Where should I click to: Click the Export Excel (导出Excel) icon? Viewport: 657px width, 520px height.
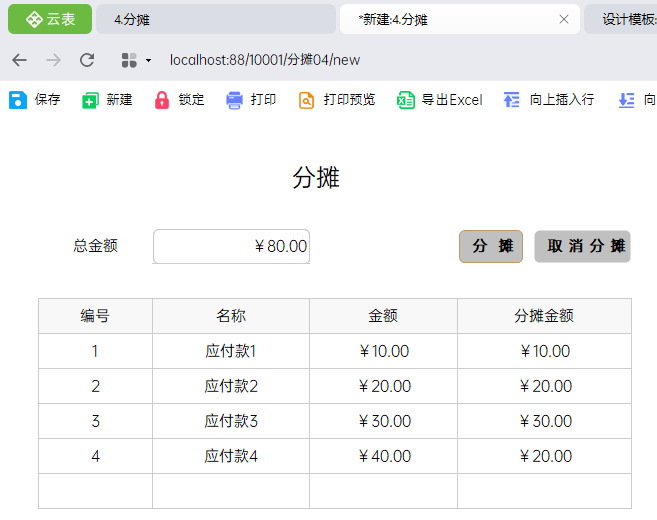click(406, 100)
